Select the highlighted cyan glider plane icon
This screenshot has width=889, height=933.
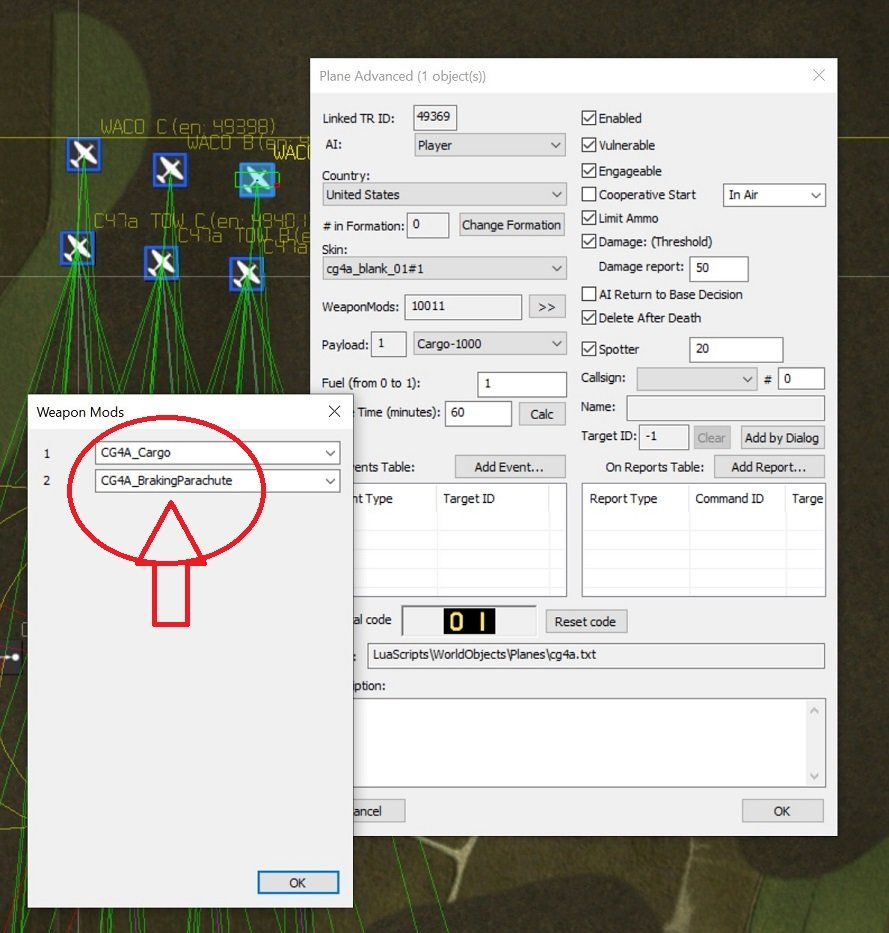[x=257, y=179]
